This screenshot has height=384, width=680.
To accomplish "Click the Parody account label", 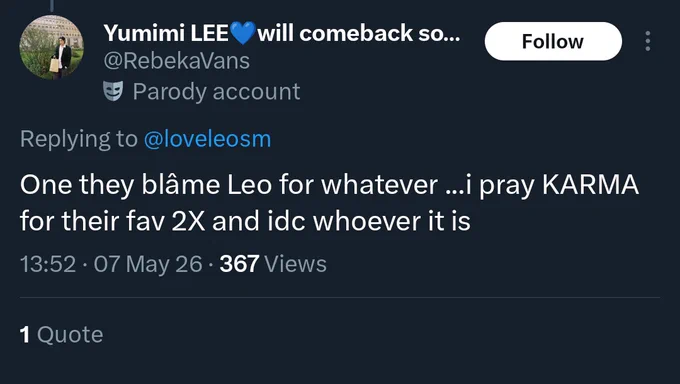I will pos(216,92).
